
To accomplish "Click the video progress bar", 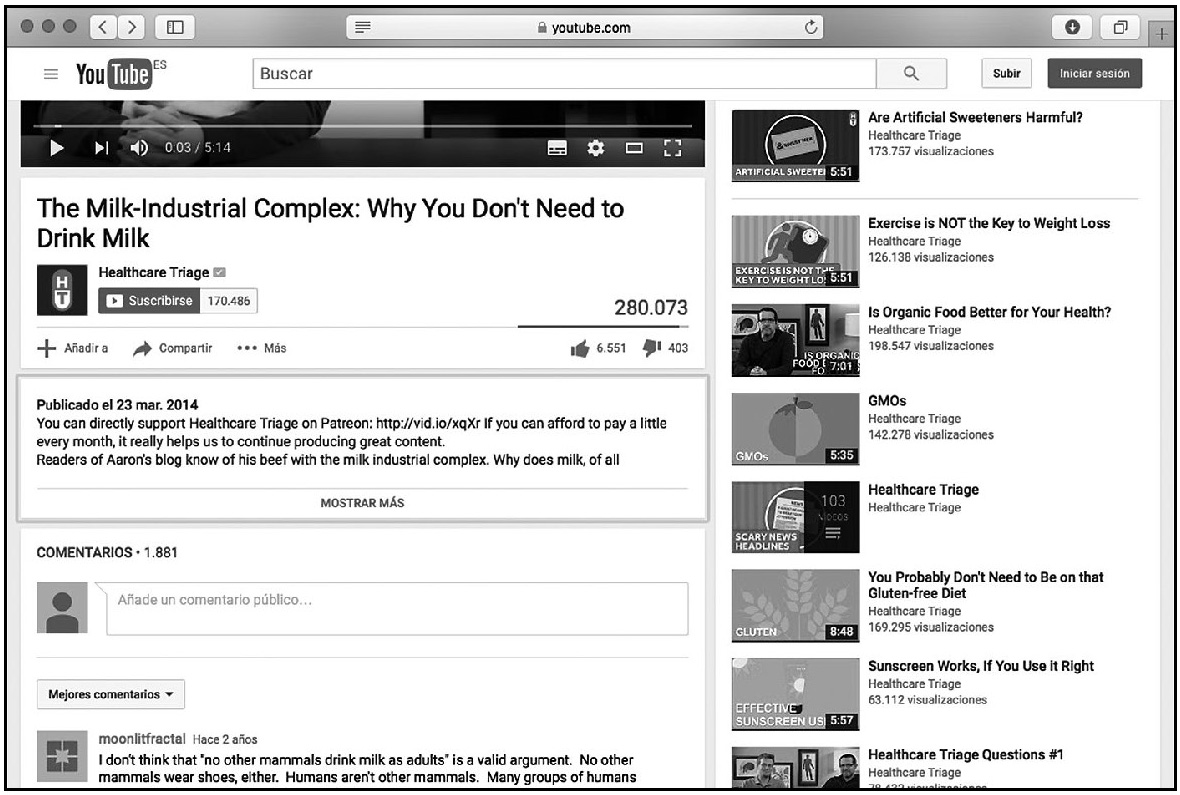I will [362, 126].
